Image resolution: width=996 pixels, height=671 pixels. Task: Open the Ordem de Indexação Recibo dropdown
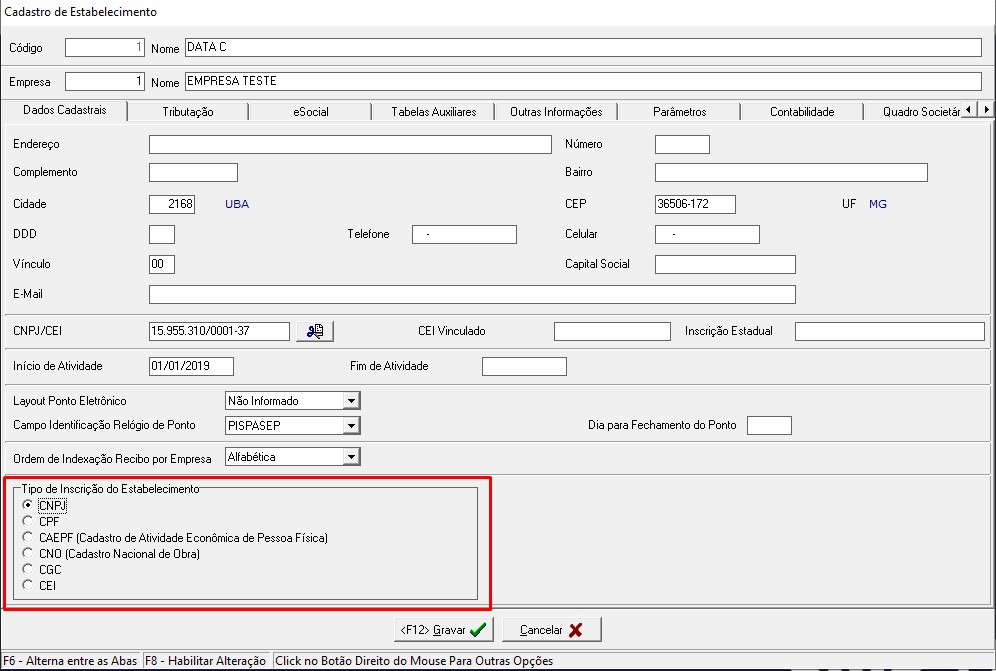[x=351, y=456]
